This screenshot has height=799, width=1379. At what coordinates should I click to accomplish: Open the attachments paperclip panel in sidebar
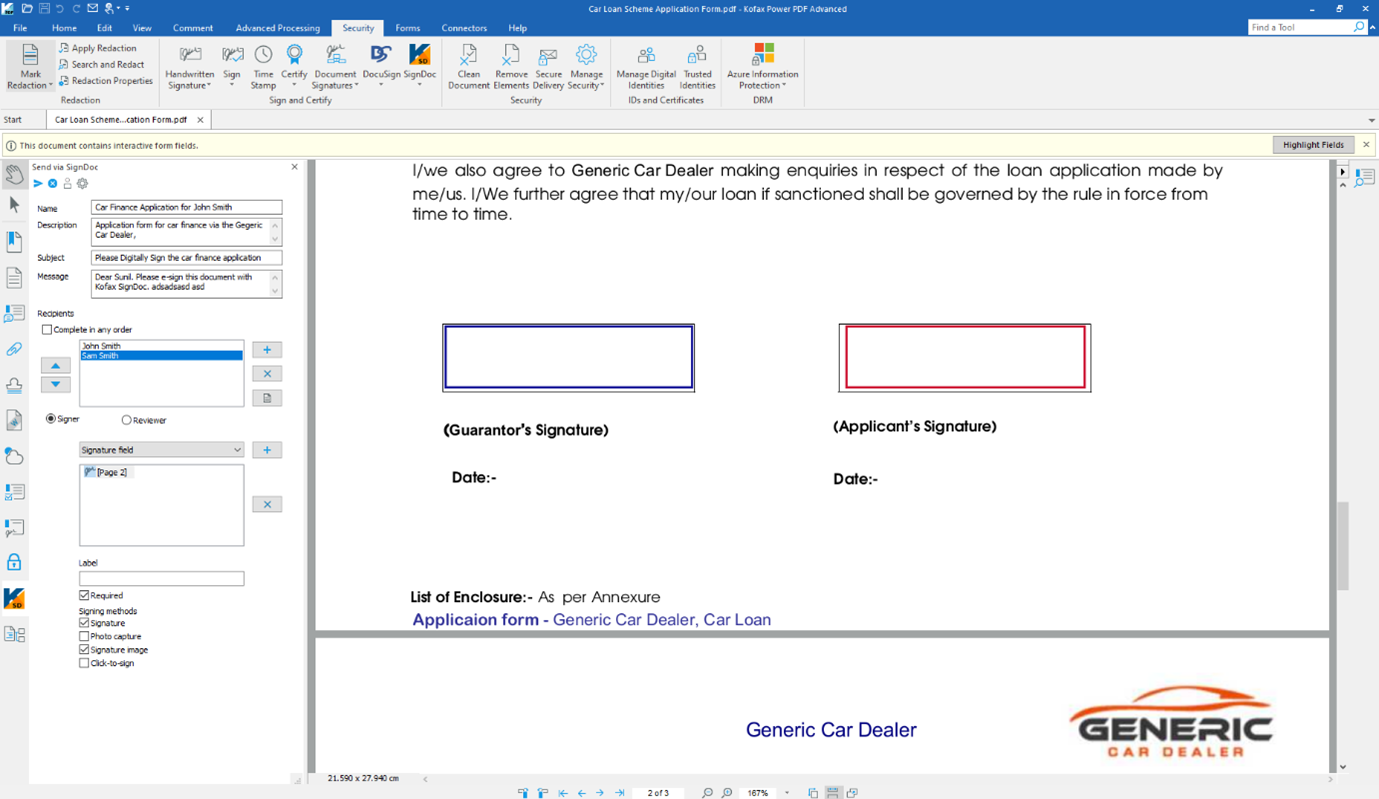click(14, 348)
